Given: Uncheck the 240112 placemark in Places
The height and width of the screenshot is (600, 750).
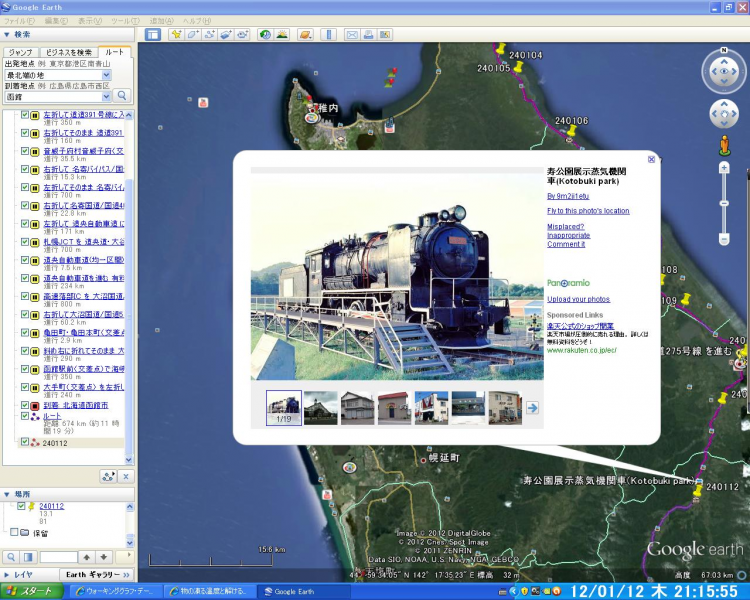Looking at the screenshot, I should pyautogui.click(x=21, y=506).
